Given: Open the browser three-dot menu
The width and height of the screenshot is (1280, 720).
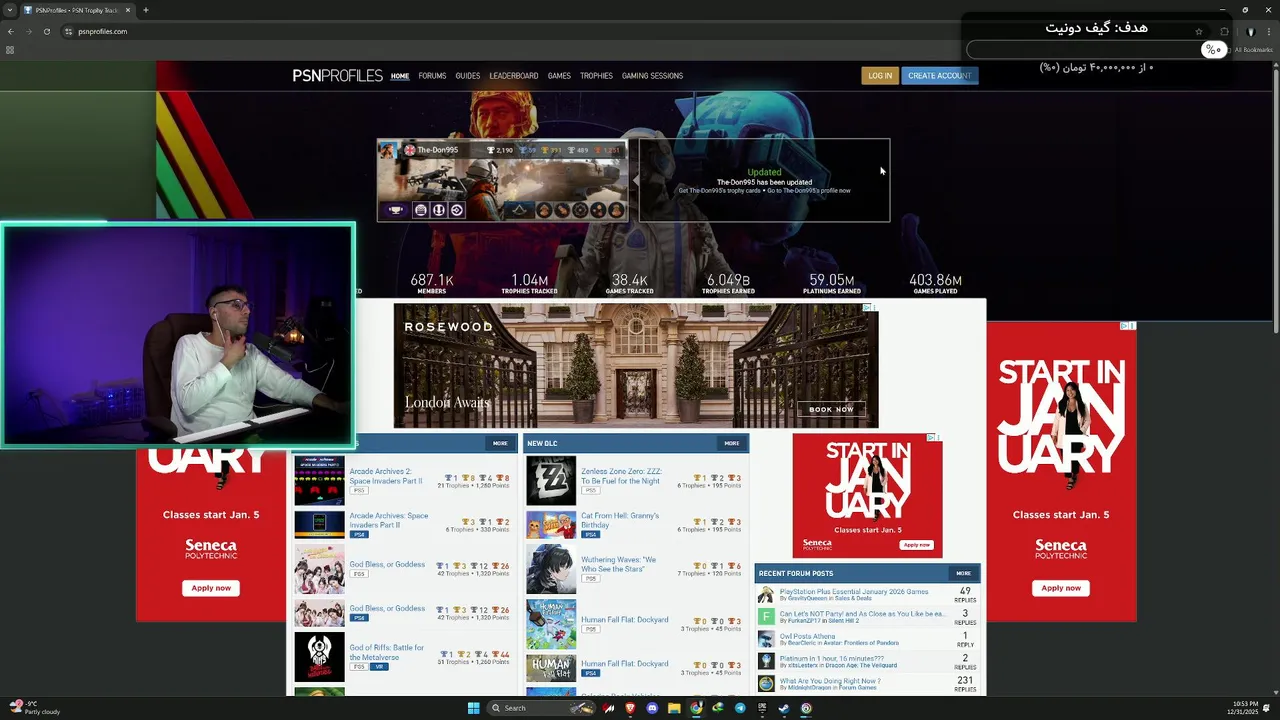Looking at the screenshot, I should coord(1269,31).
